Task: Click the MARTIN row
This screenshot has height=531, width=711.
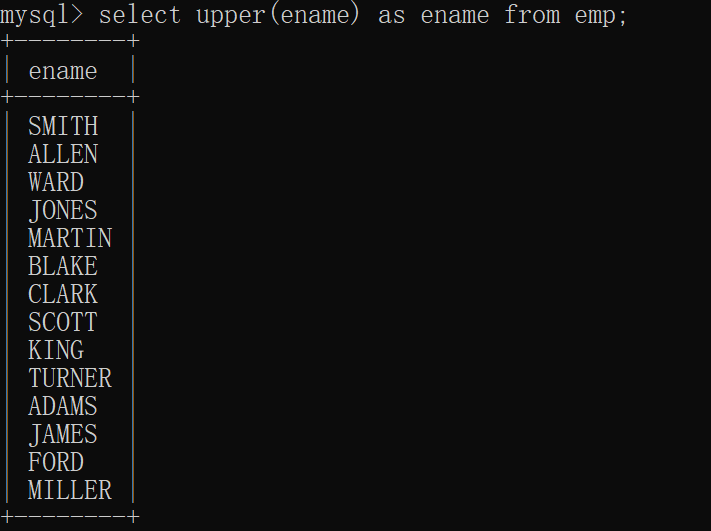Action: pos(70,238)
